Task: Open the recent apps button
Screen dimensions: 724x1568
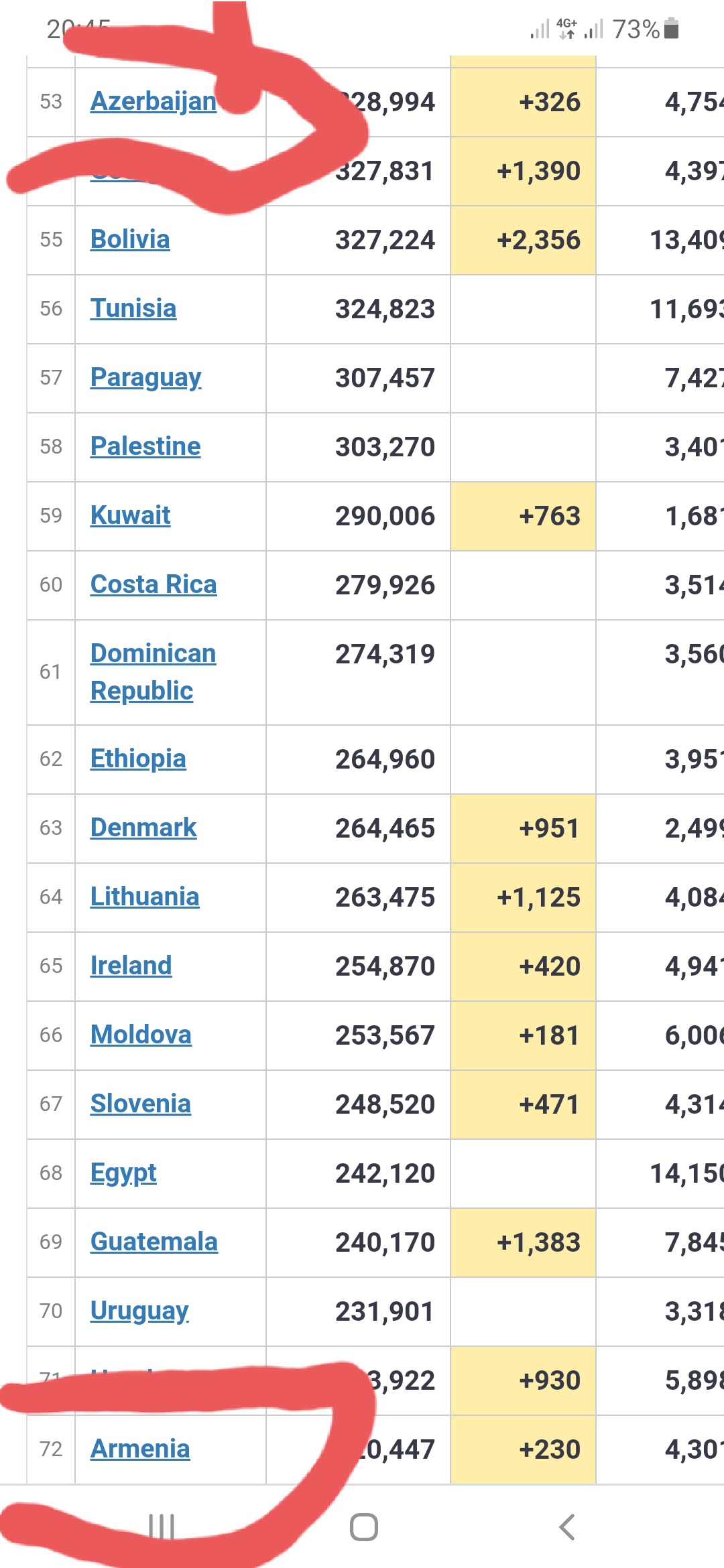Action: 162,1527
